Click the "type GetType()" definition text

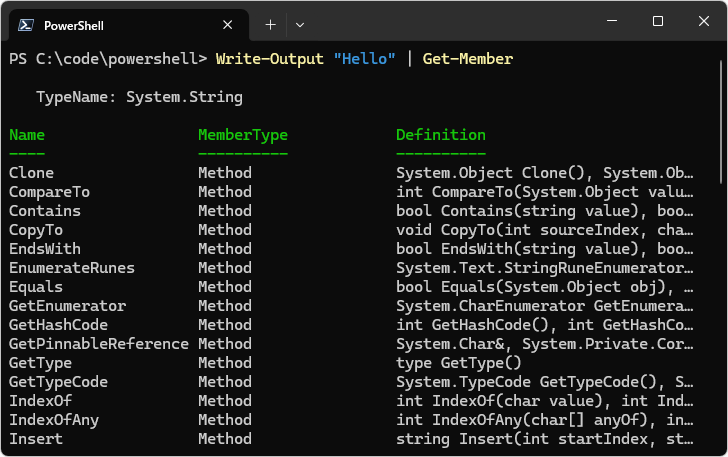458,363
